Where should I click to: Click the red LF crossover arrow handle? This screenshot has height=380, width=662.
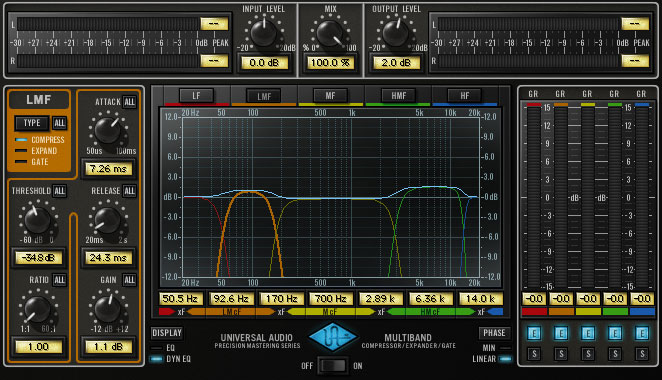coord(166,312)
